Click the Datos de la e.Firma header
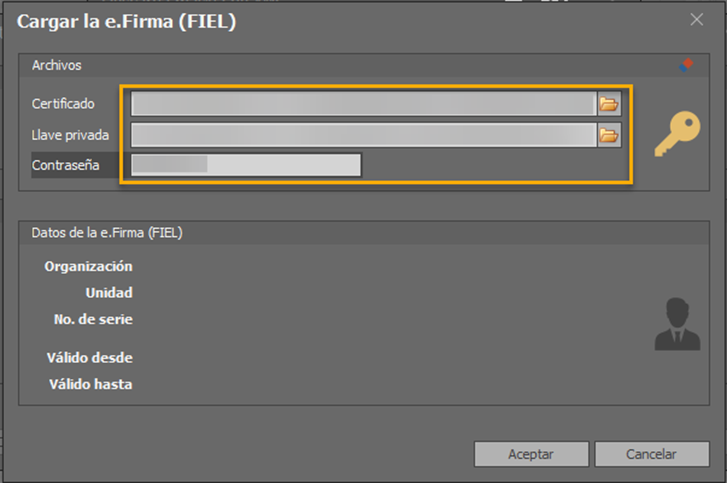This screenshot has height=483, width=727. pos(107,232)
